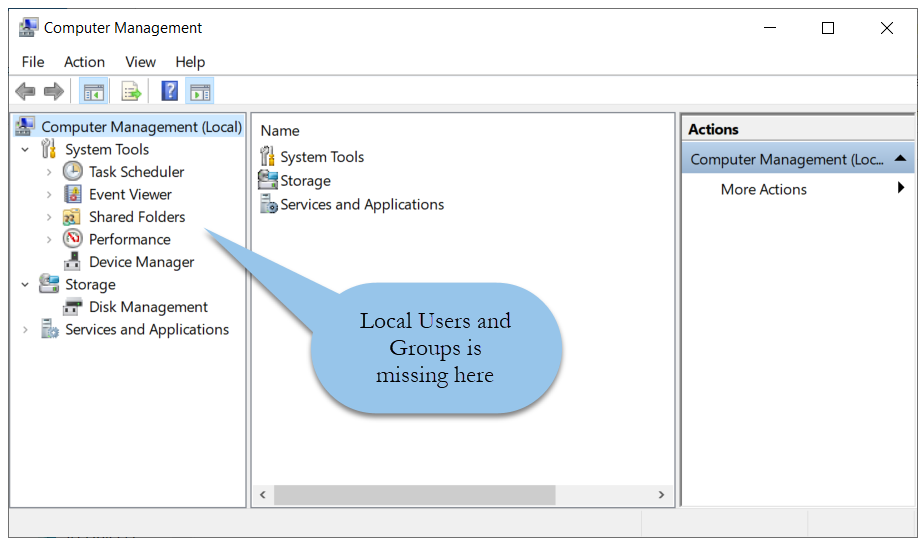The image size is (918, 538).
Task: Minimize the Computer Management window
Action: tap(770, 28)
